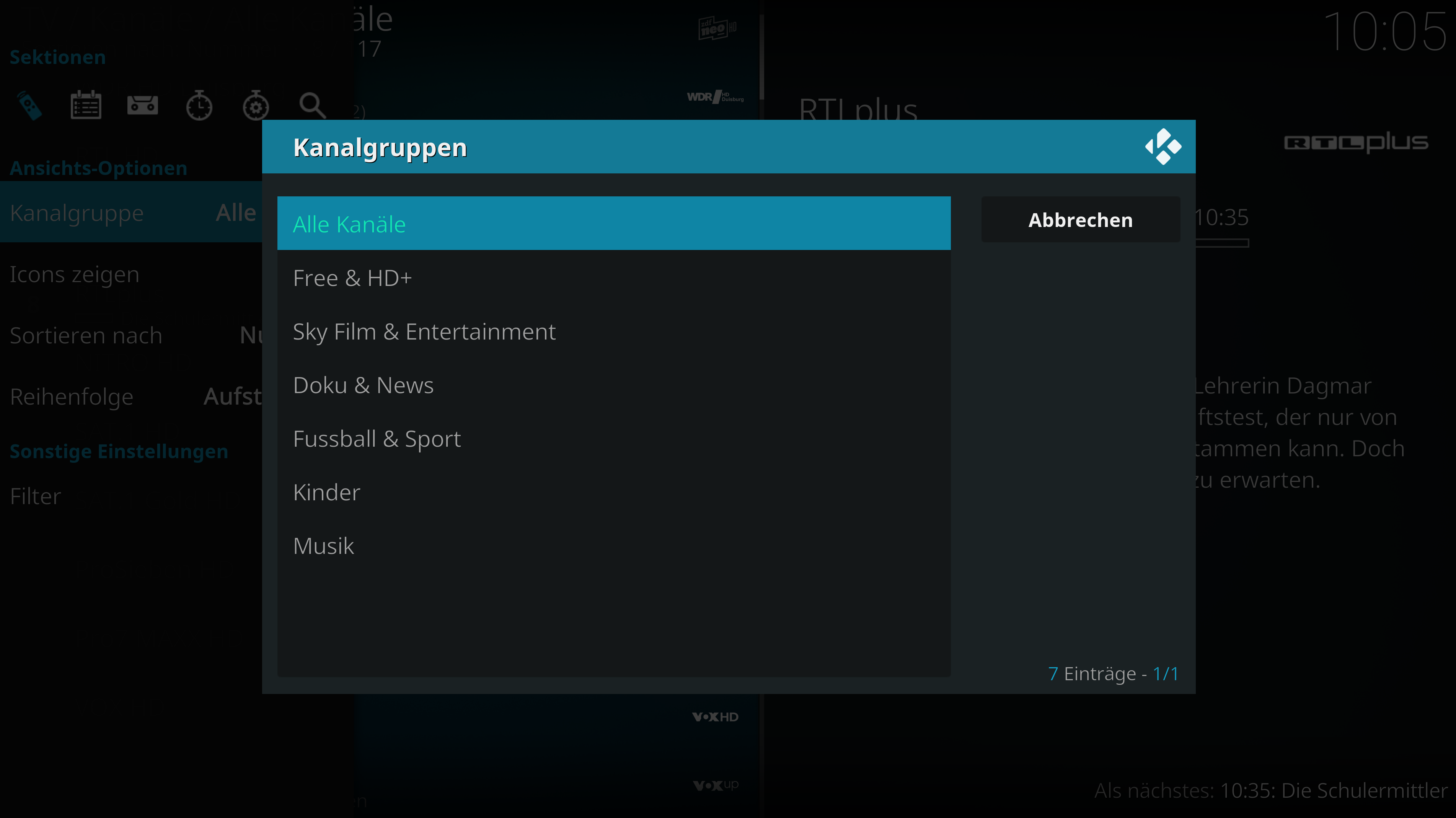Pick the Kinder channel group
Image resolution: width=1456 pixels, height=818 pixels.
pos(614,492)
